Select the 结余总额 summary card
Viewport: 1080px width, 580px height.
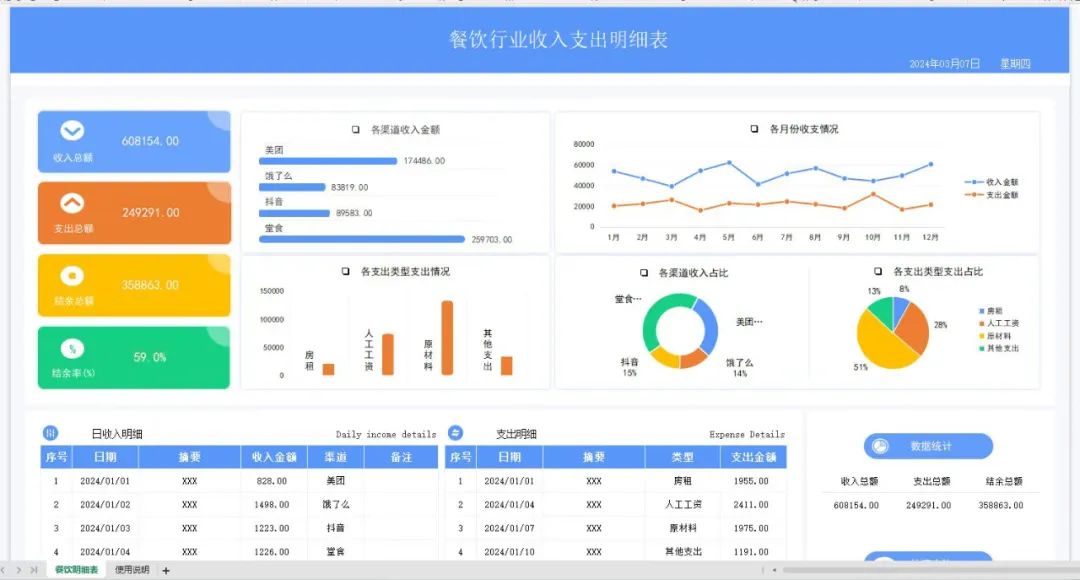tap(134, 285)
